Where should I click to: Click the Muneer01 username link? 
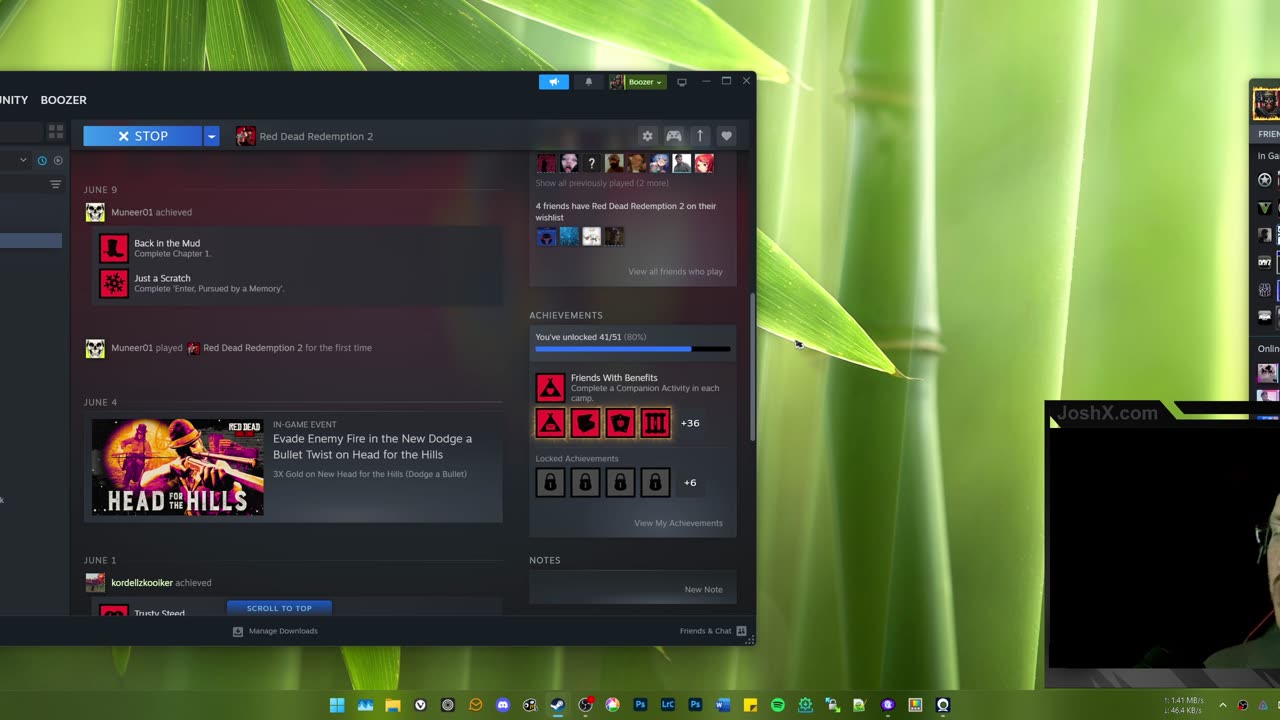point(132,212)
